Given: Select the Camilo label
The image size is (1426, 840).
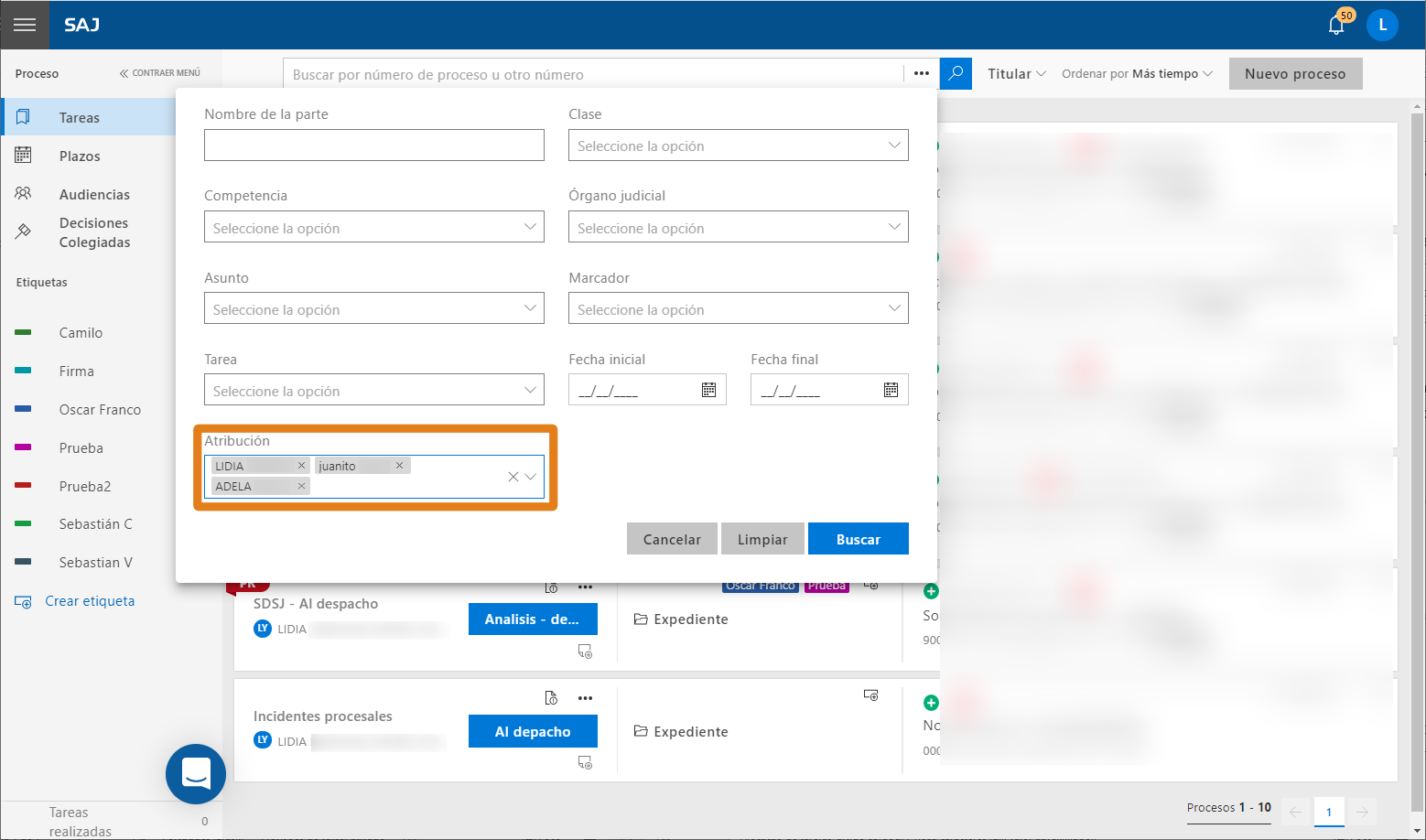Looking at the screenshot, I should click(81, 332).
